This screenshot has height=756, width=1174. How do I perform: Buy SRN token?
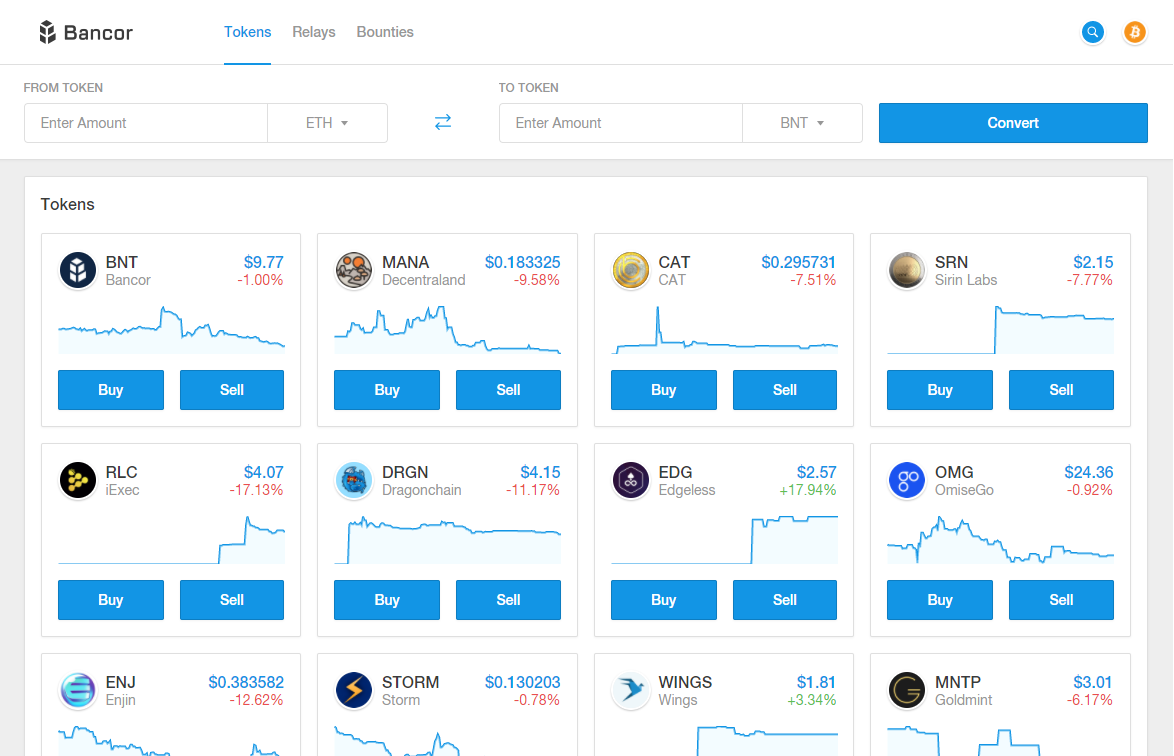pos(940,390)
